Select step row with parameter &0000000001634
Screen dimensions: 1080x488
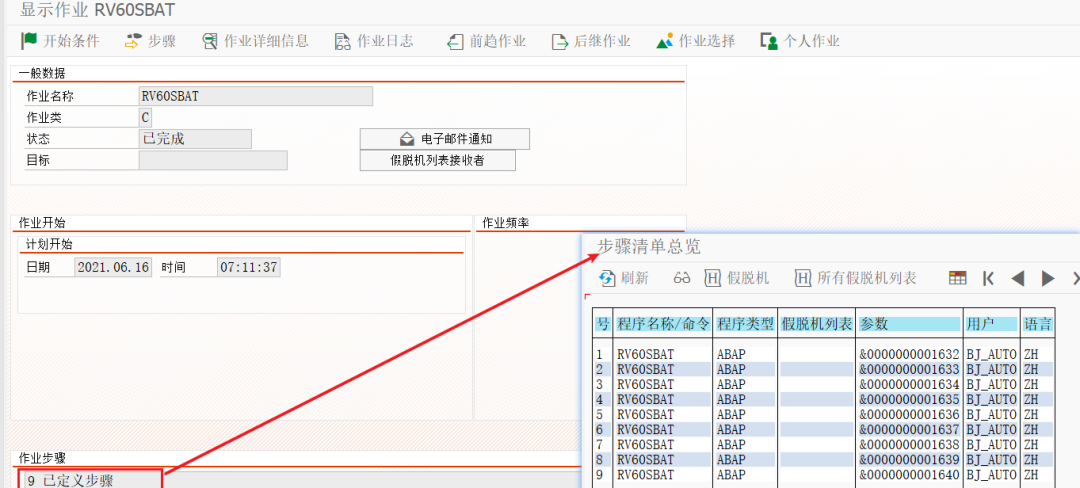[x=824, y=385]
